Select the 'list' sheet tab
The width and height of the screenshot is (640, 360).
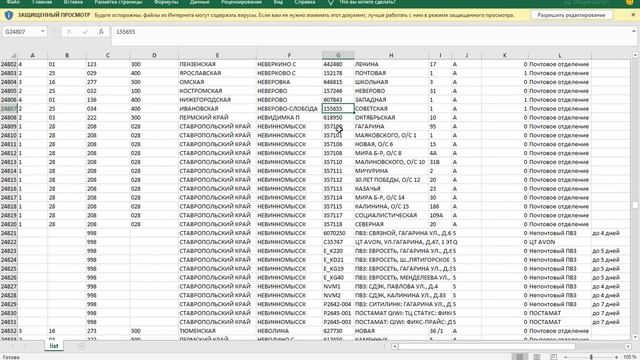click(x=54, y=346)
